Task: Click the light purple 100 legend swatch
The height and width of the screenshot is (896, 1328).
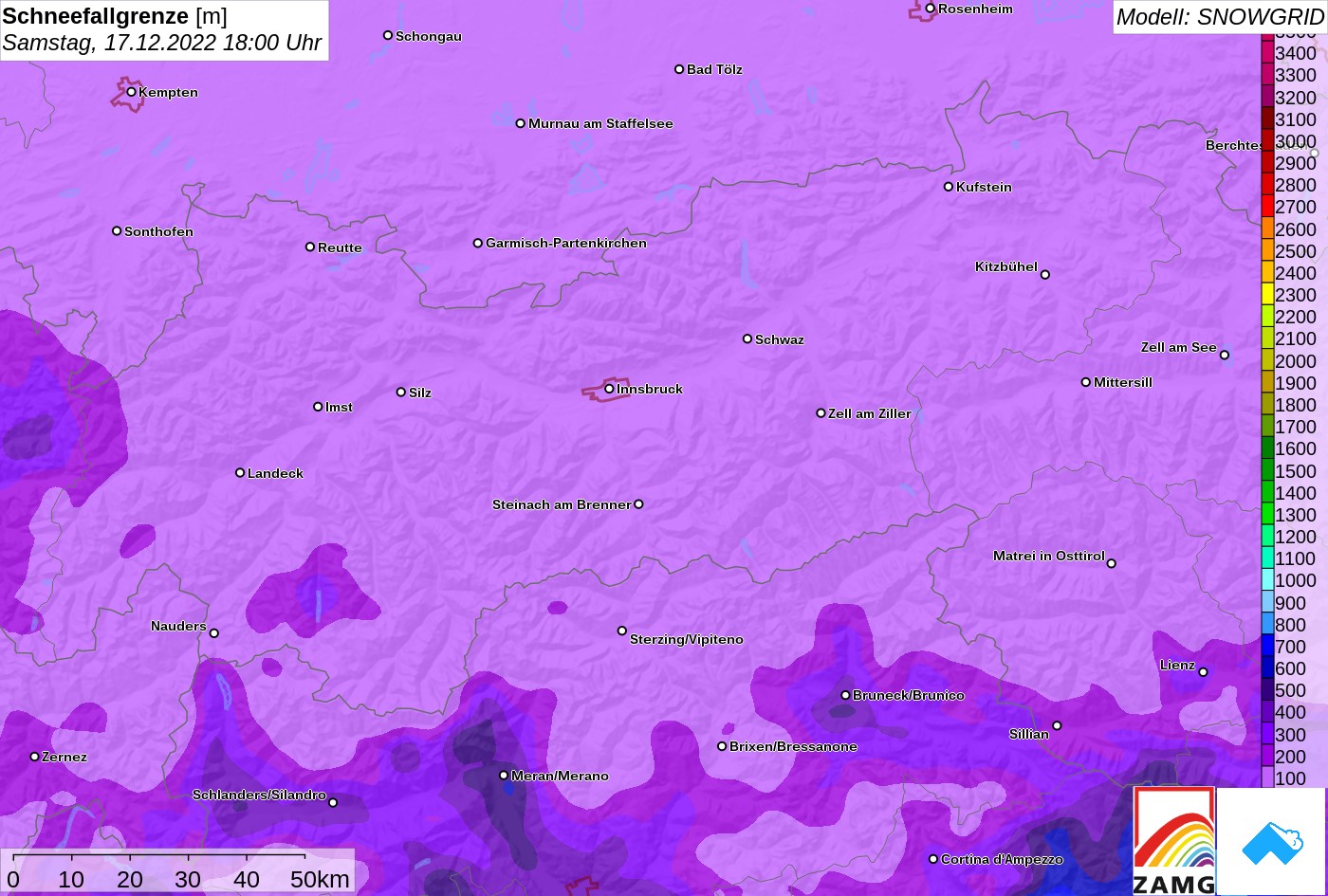Action: tap(1267, 778)
